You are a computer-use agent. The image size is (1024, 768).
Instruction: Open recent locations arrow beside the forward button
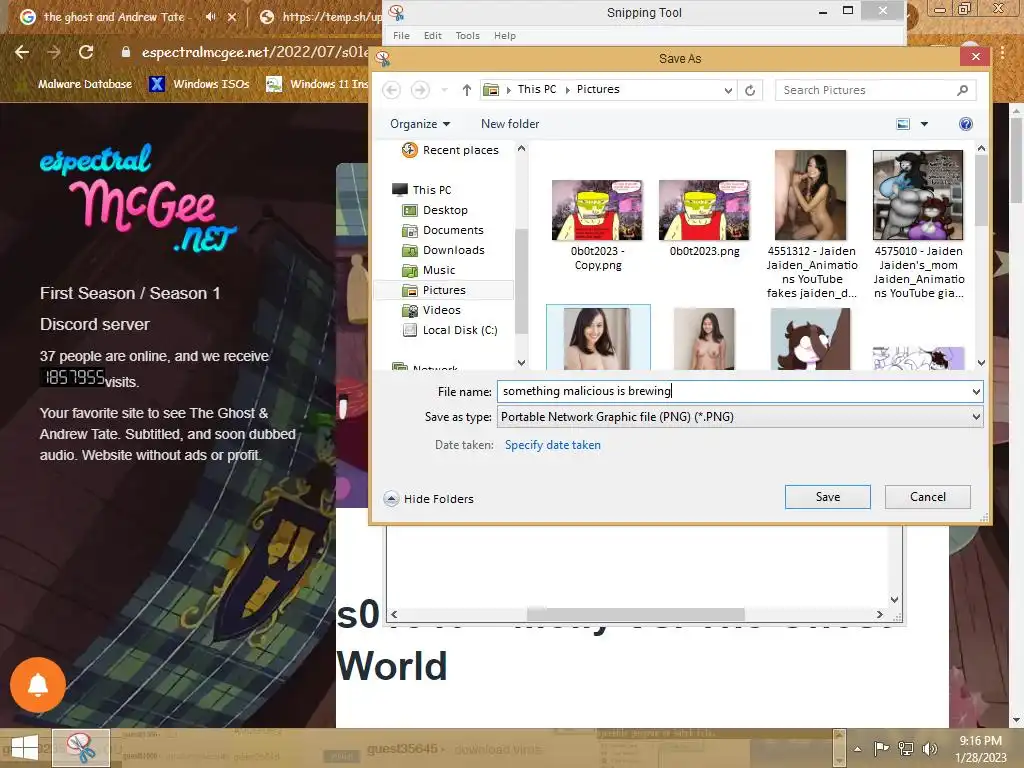[444, 89]
